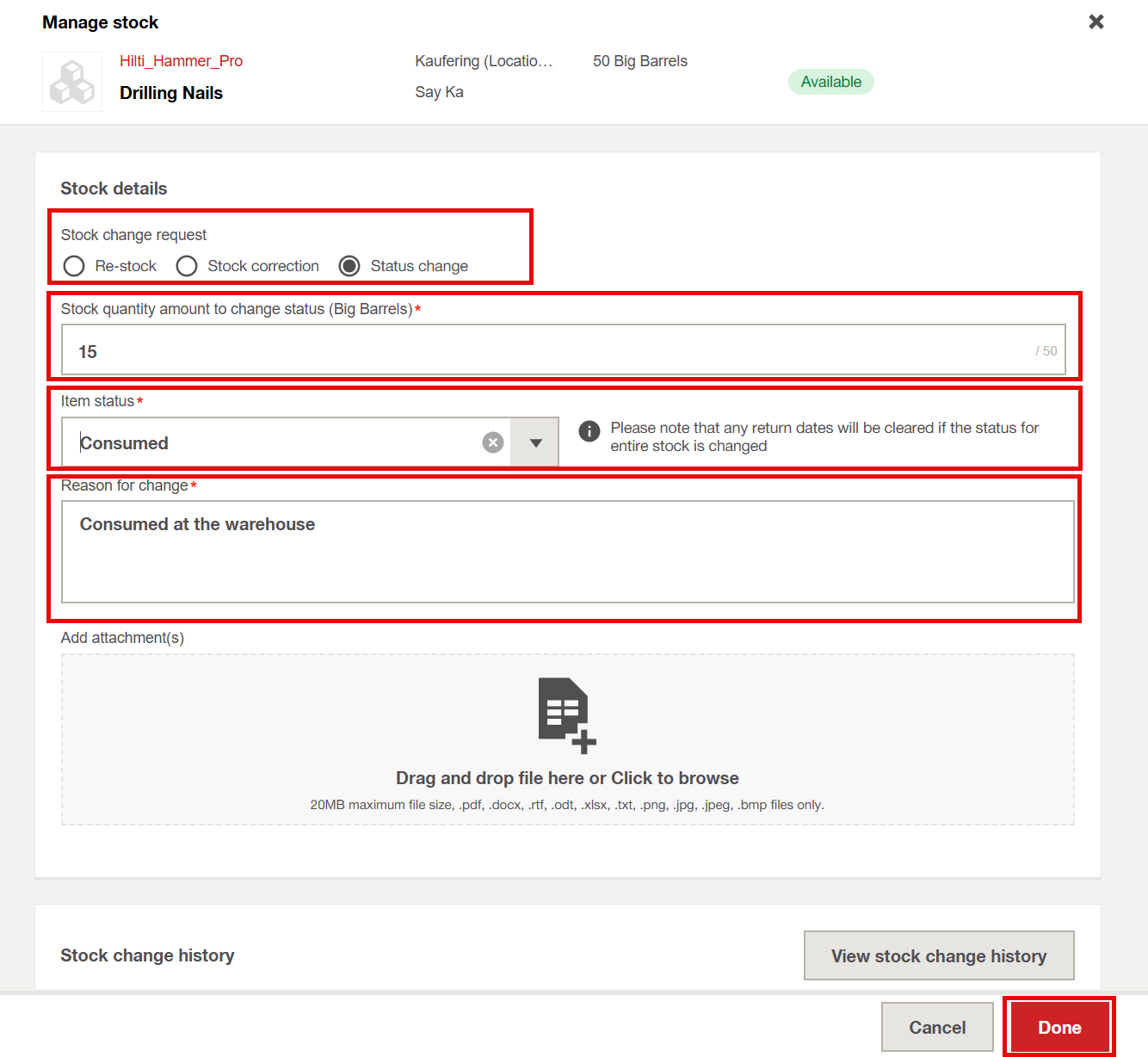Click the Consumed text in status combo box

coord(125,443)
